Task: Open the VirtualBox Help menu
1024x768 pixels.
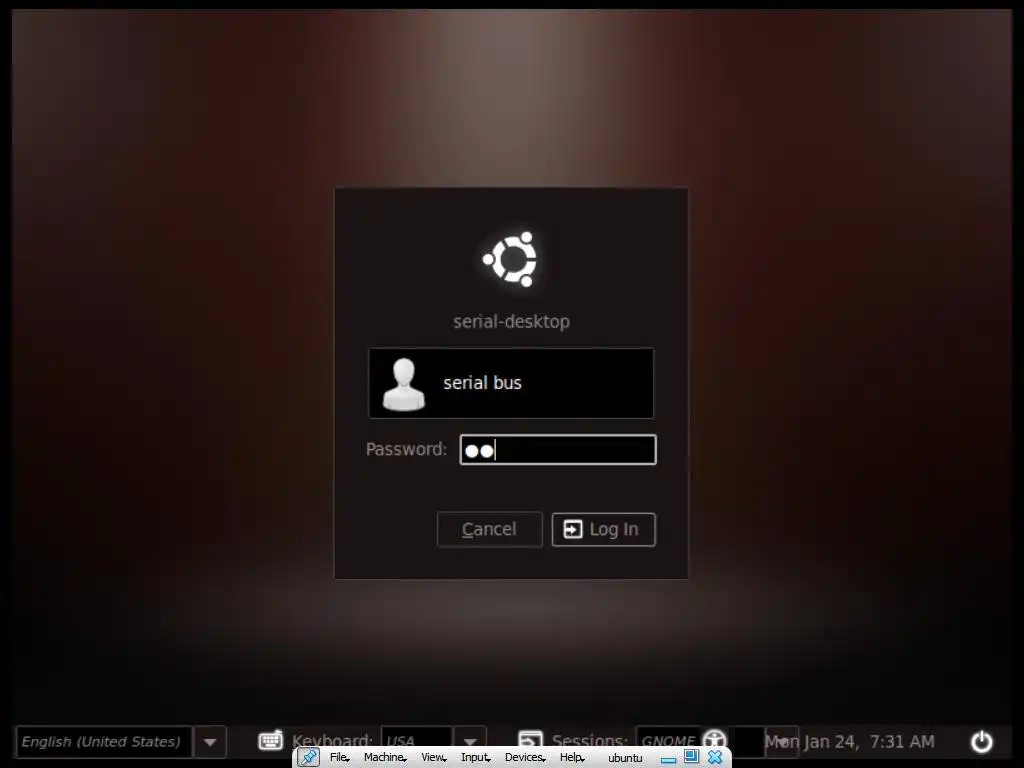Action: click(x=571, y=757)
